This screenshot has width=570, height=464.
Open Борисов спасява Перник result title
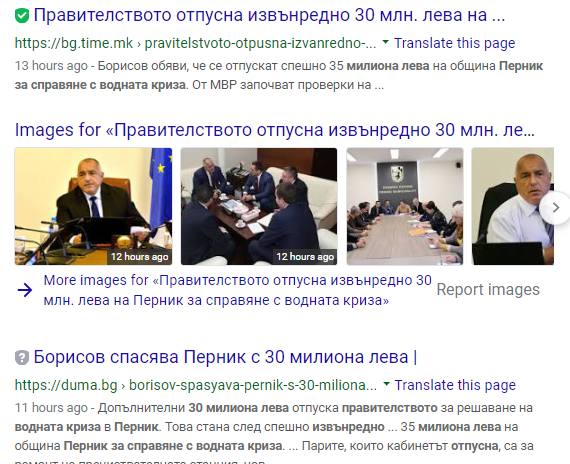pyautogui.click(x=225, y=357)
